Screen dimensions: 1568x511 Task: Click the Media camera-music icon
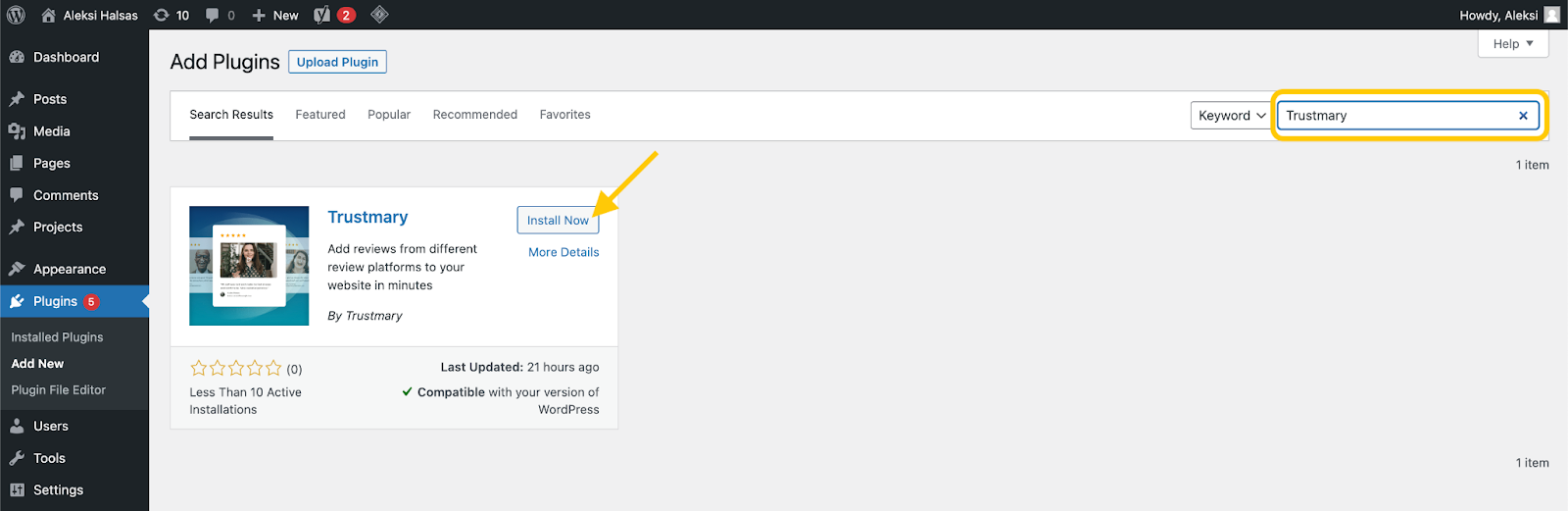click(17, 131)
